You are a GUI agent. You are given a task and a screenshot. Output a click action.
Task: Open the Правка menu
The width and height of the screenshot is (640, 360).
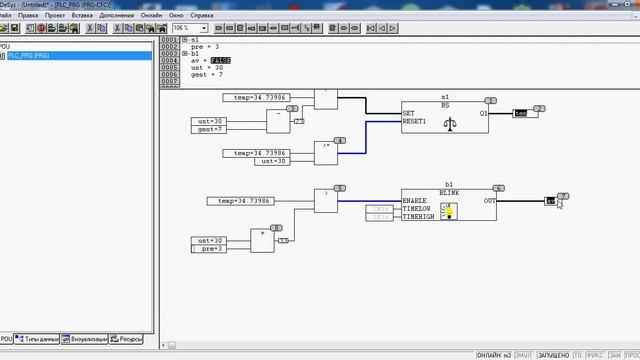[28, 16]
